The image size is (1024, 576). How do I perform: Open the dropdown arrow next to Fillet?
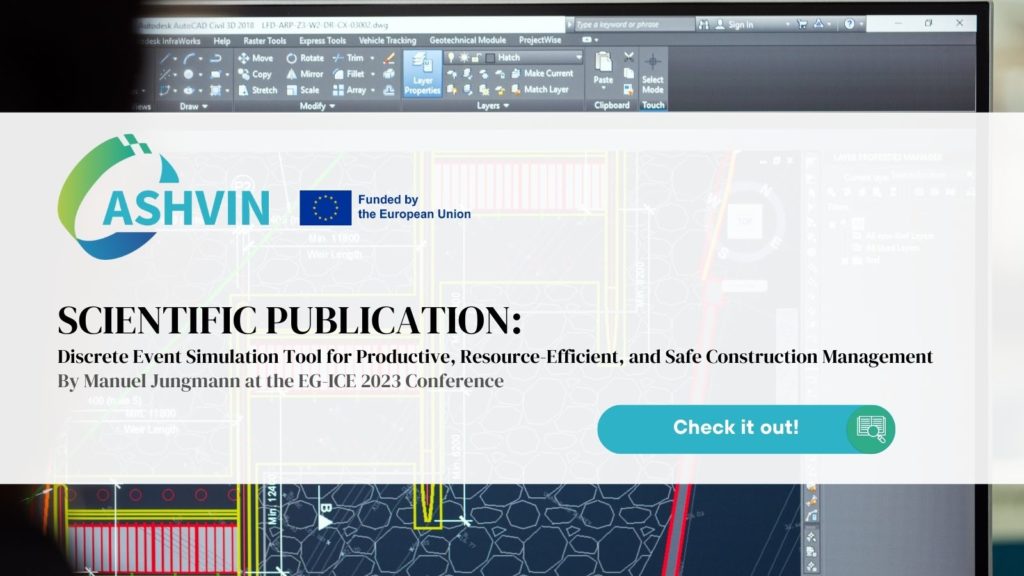coord(372,74)
